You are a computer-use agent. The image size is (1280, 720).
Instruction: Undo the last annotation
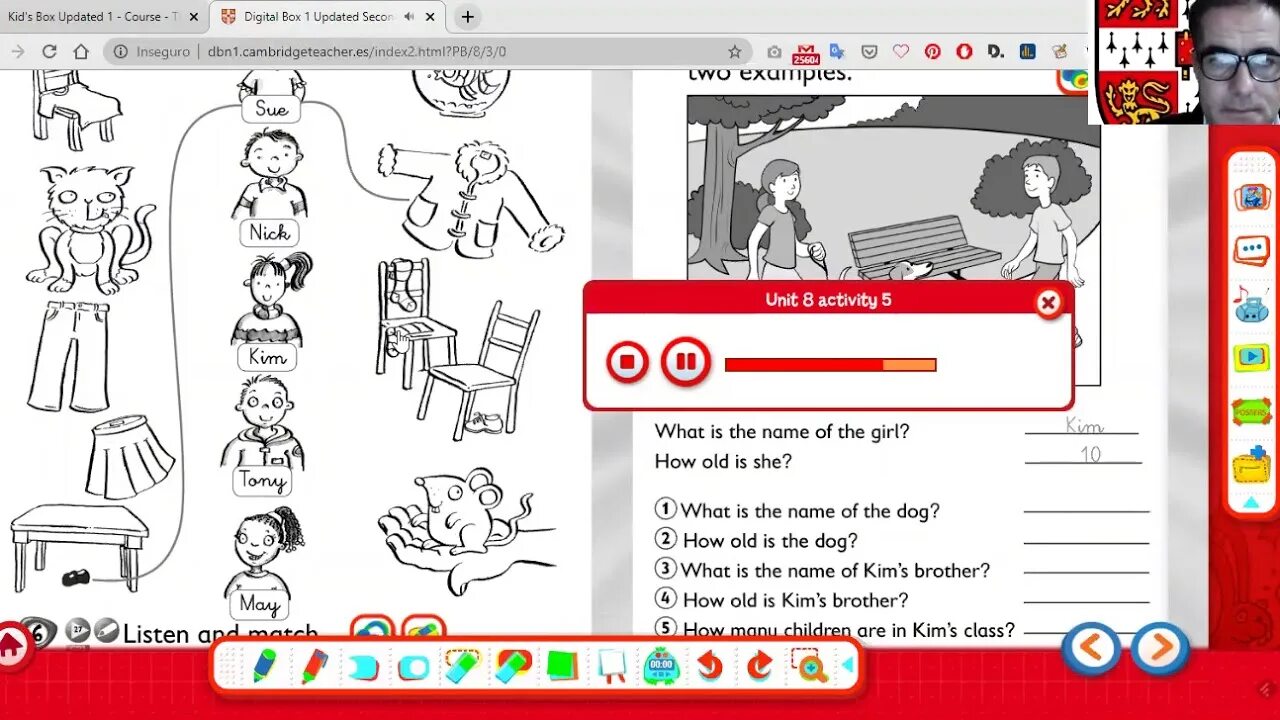[710, 666]
